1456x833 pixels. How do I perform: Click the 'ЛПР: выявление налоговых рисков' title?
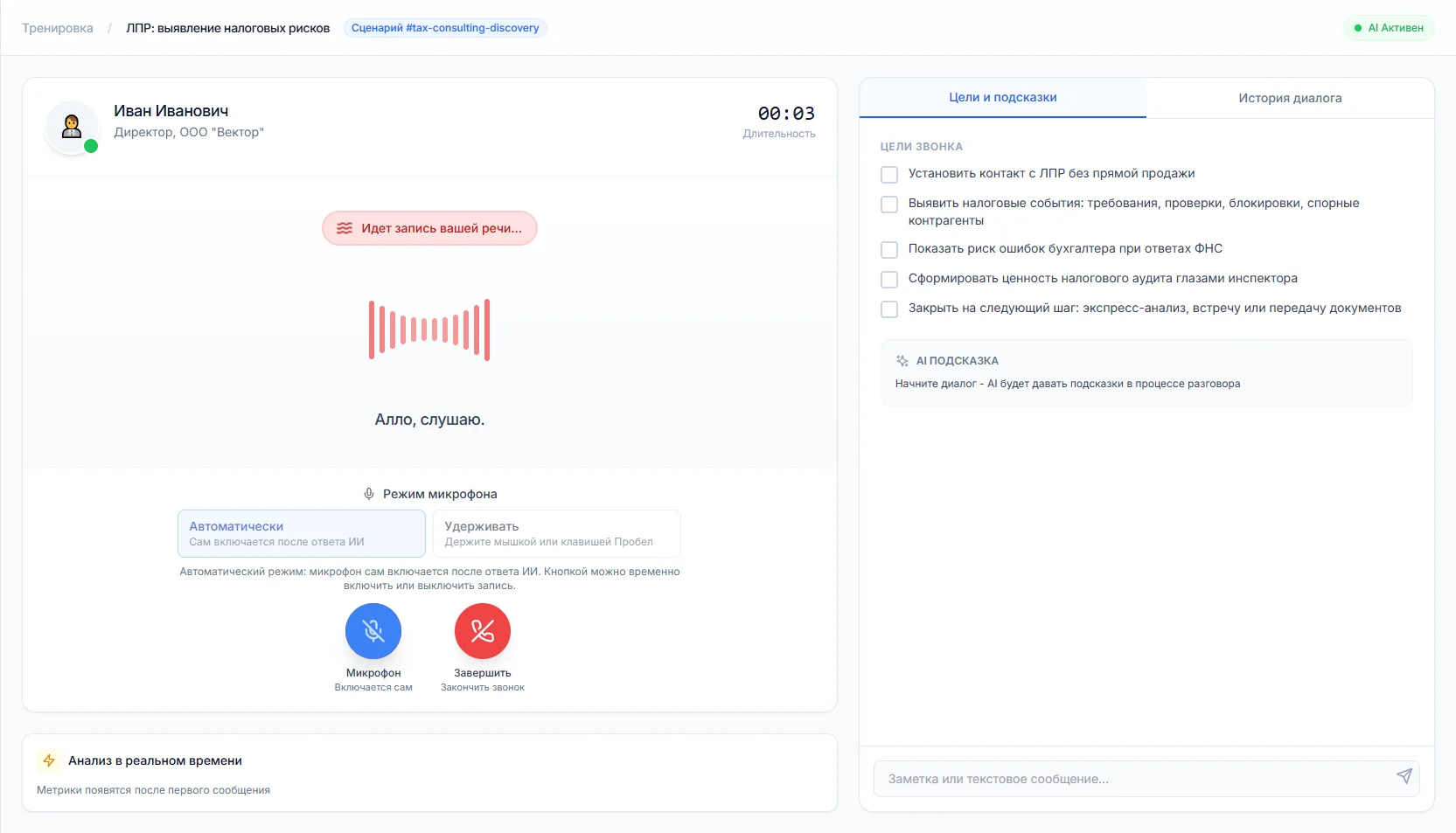click(x=228, y=28)
